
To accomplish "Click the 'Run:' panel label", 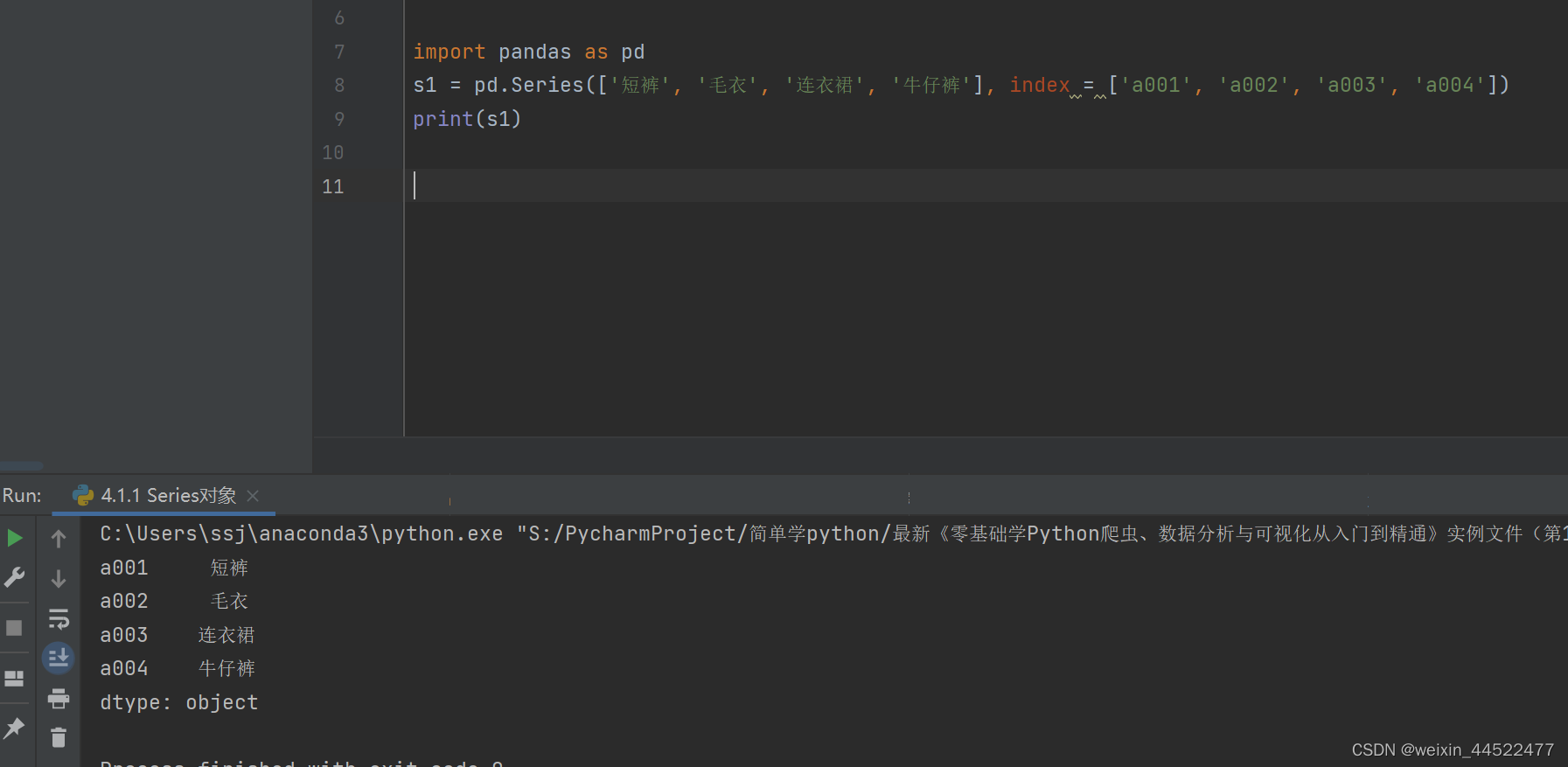I will point(22,496).
